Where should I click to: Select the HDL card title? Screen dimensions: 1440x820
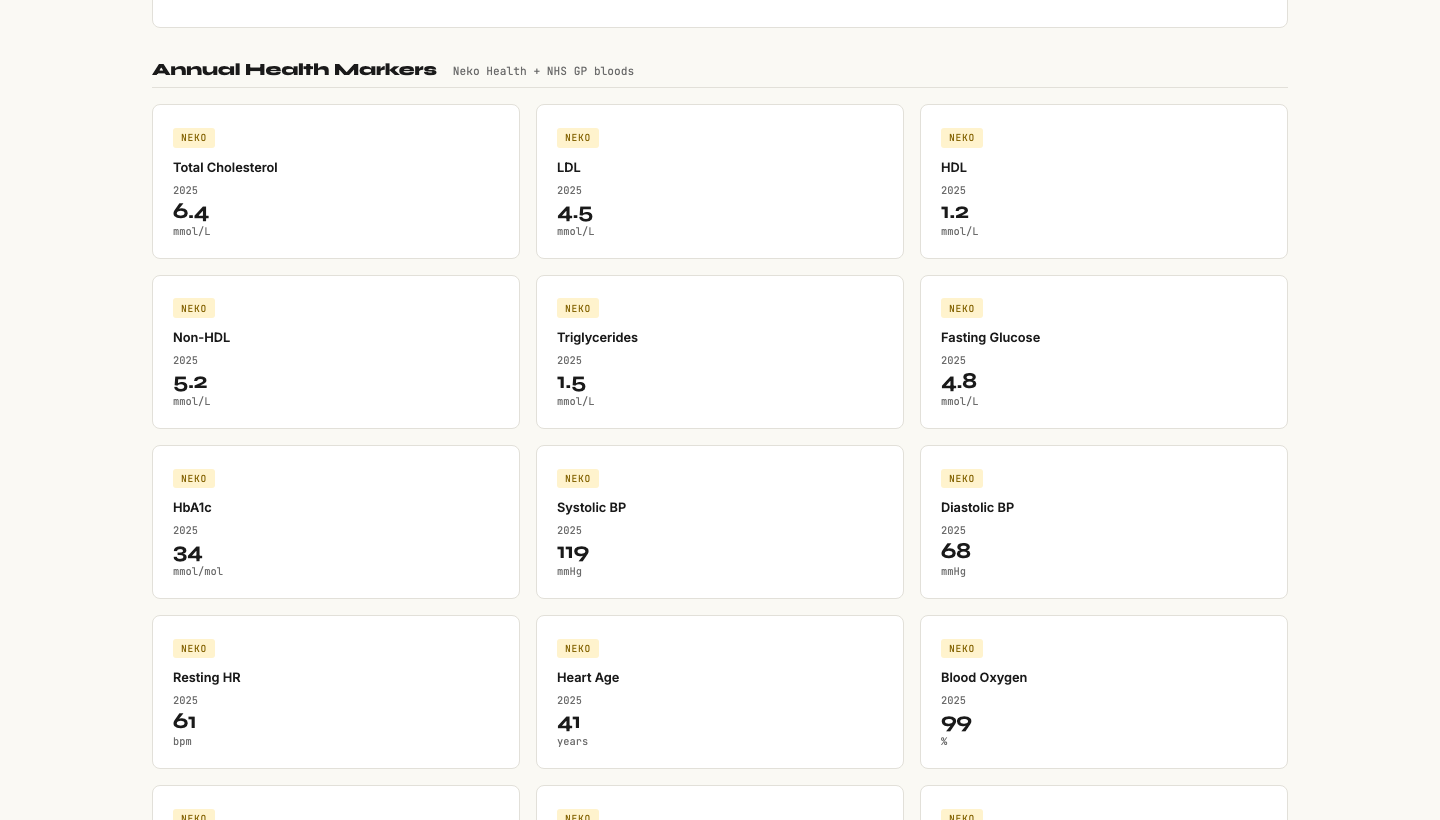(954, 168)
